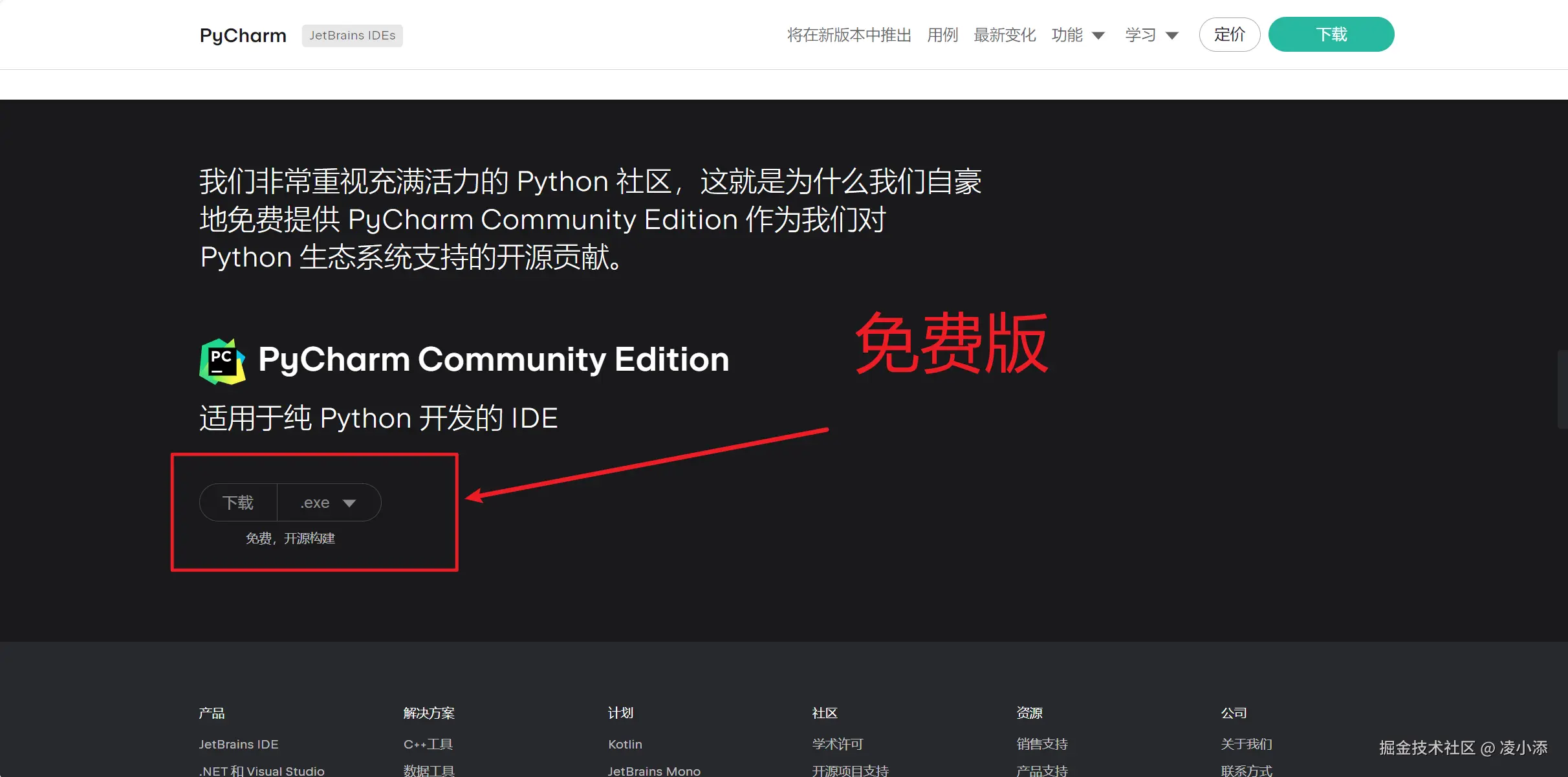The height and width of the screenshot is (777, 1568).
Task: Click the Community Edition 下载 button
Action: point(238,503)
